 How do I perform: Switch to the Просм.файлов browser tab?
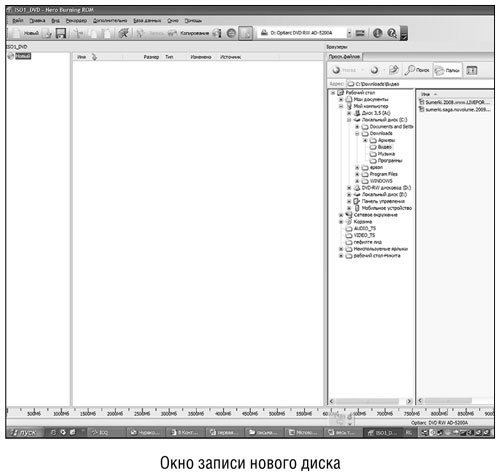(344, 57)
